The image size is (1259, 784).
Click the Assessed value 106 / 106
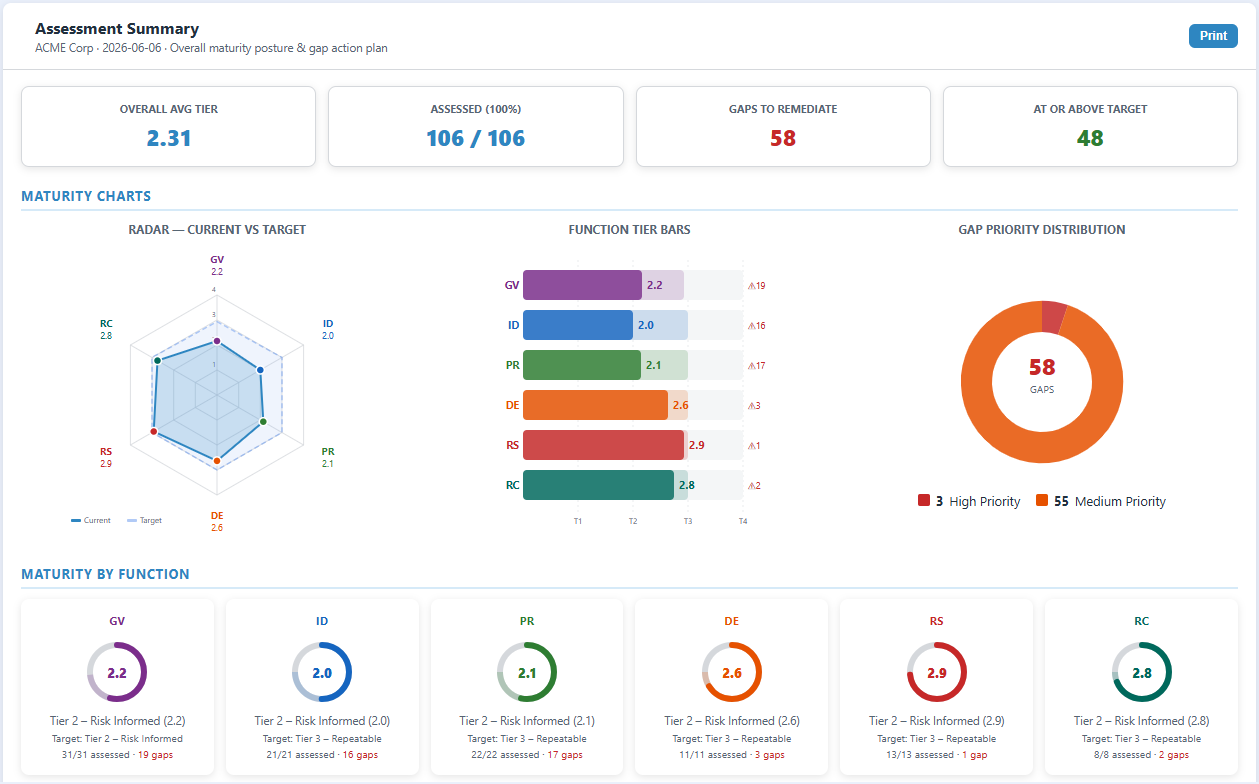tap(476, 138)
